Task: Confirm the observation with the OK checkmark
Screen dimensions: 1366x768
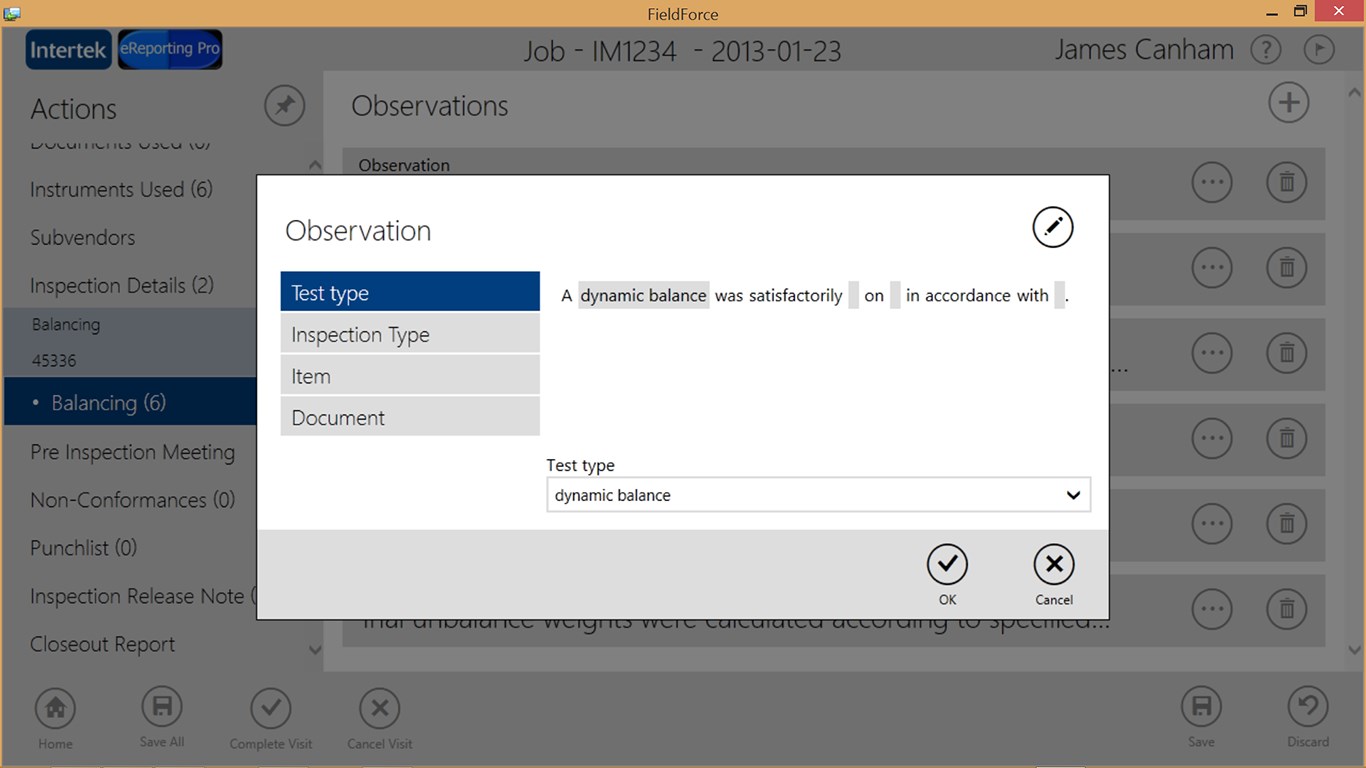Action: click(x=947, y=565)
